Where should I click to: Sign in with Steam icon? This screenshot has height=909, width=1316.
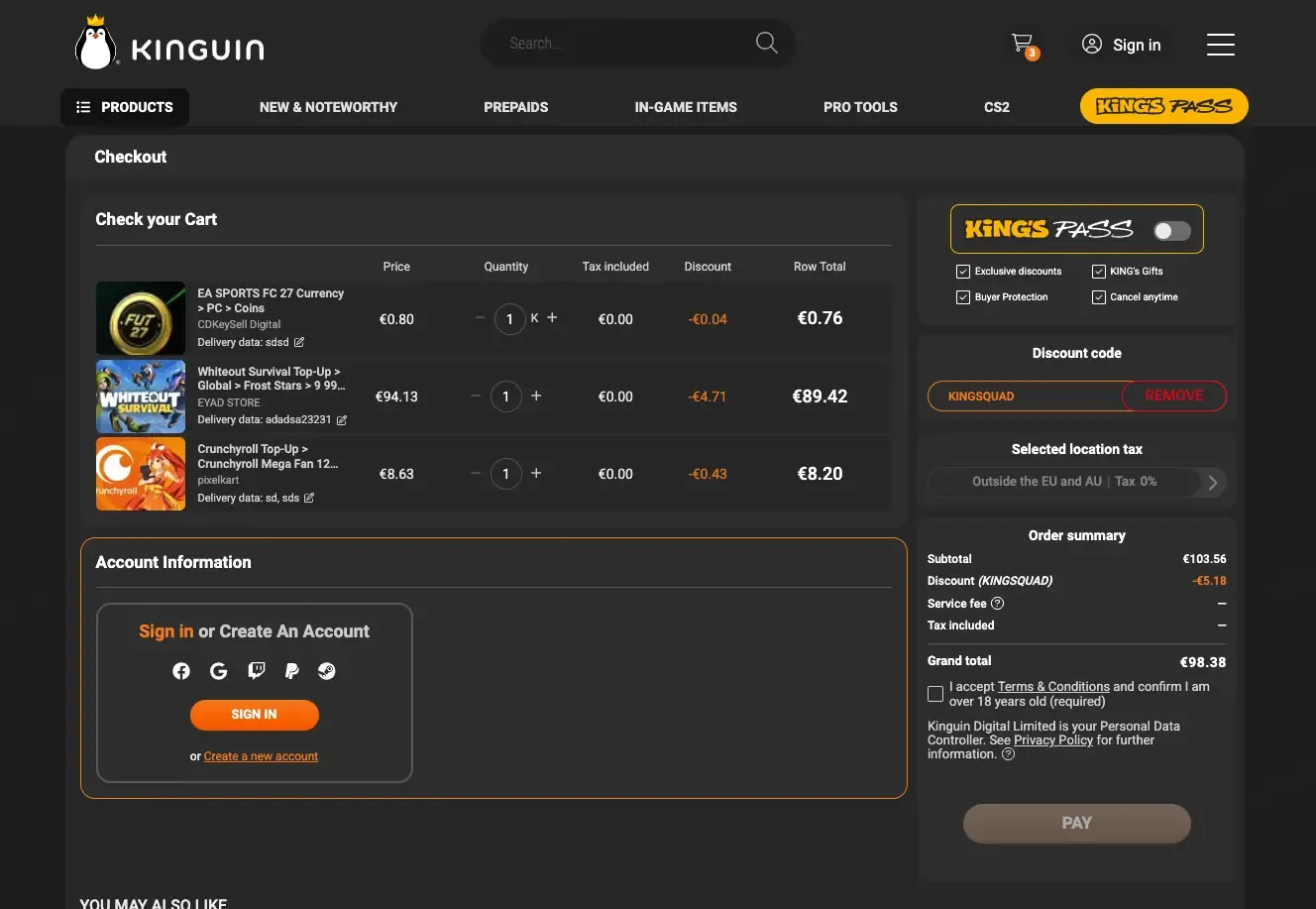[327, 671]
